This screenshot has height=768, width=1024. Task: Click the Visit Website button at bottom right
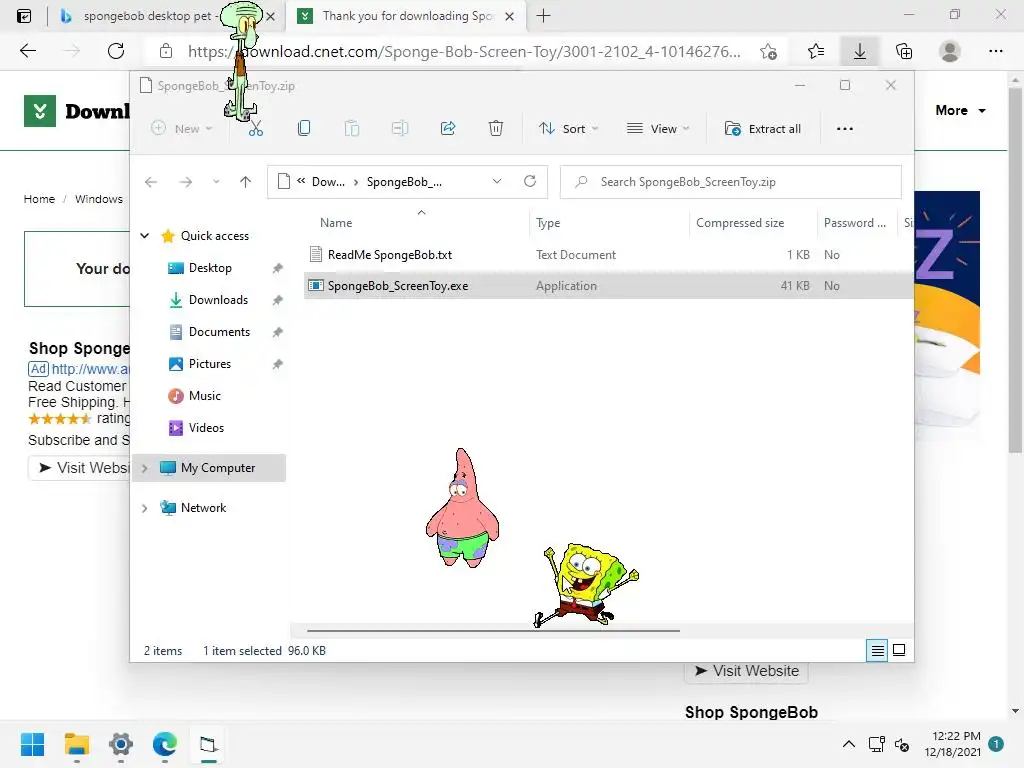point(746,671)
